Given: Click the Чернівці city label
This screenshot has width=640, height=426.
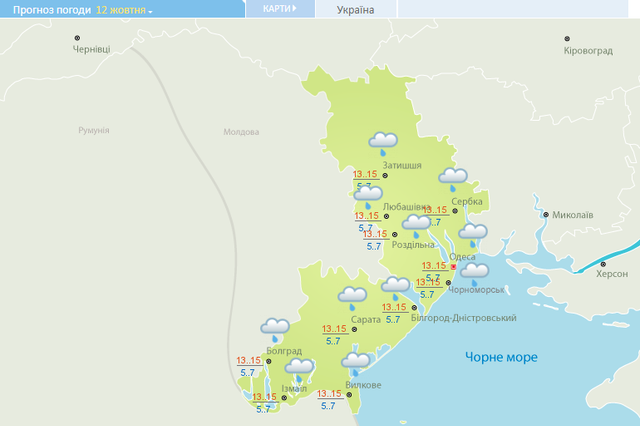Looking at the screenshot, I should (x=91, y=50).
